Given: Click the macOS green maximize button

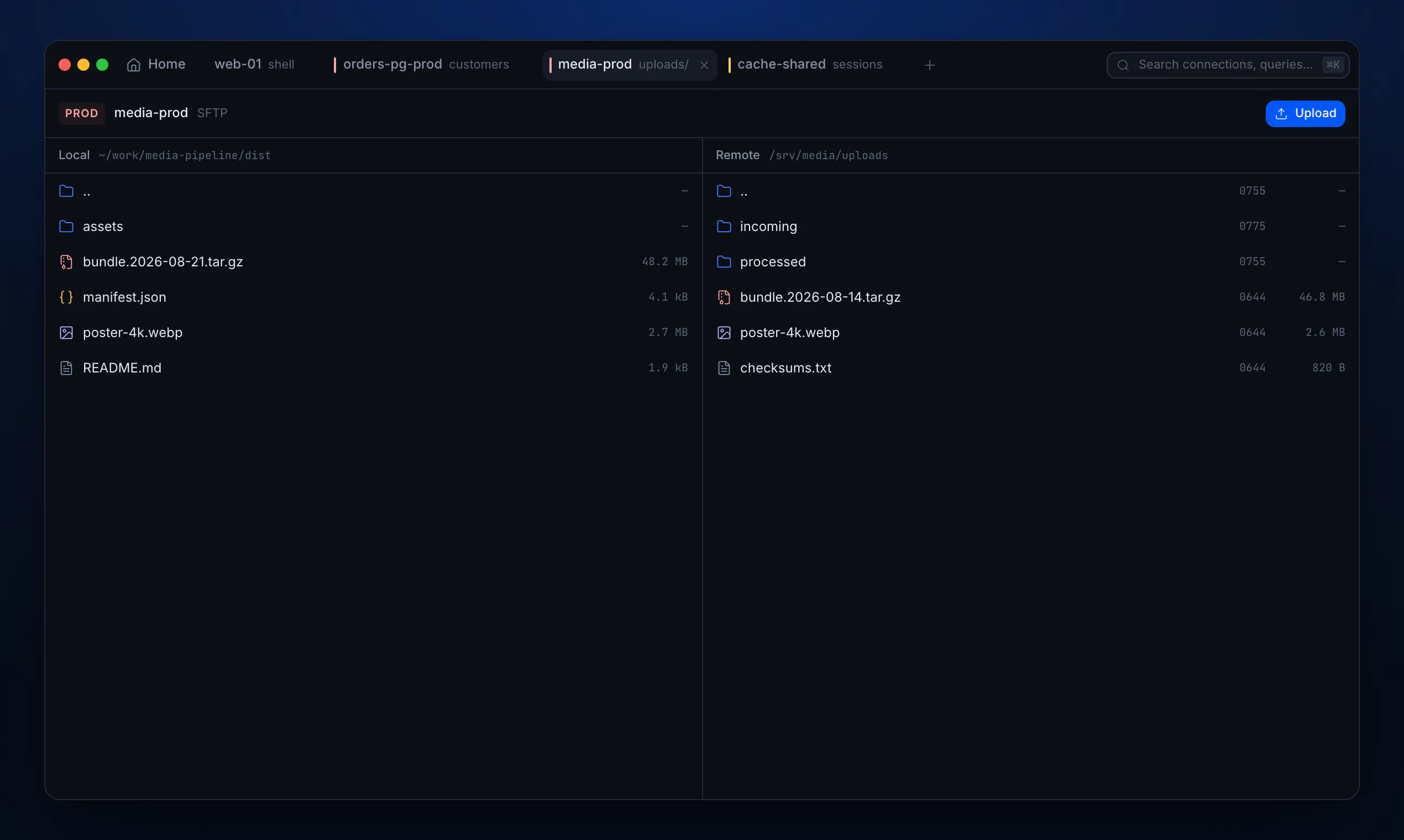Looking at the screenshot, I should coord(102,65).
